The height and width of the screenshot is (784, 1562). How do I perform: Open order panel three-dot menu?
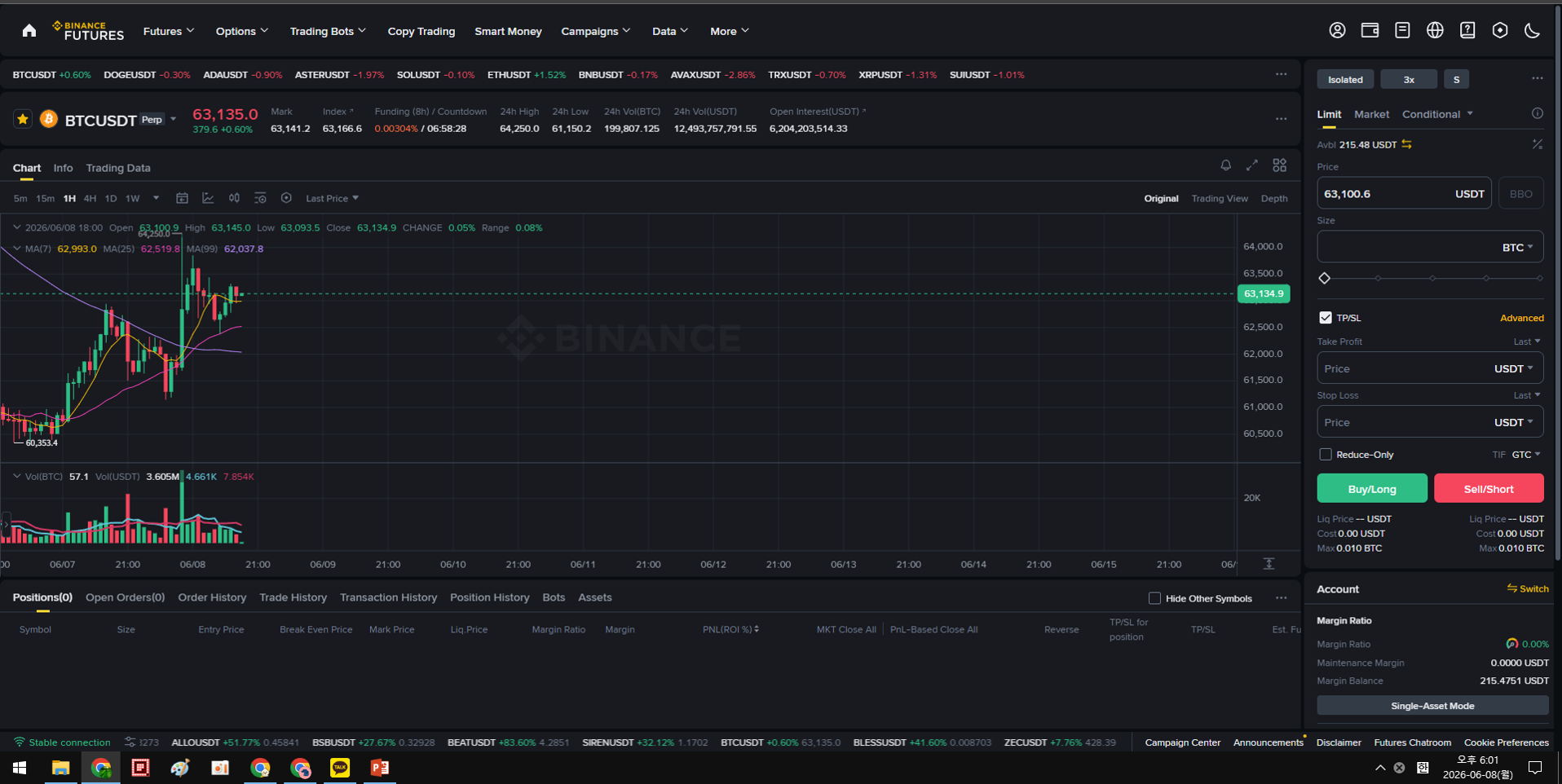point(1537,78)
